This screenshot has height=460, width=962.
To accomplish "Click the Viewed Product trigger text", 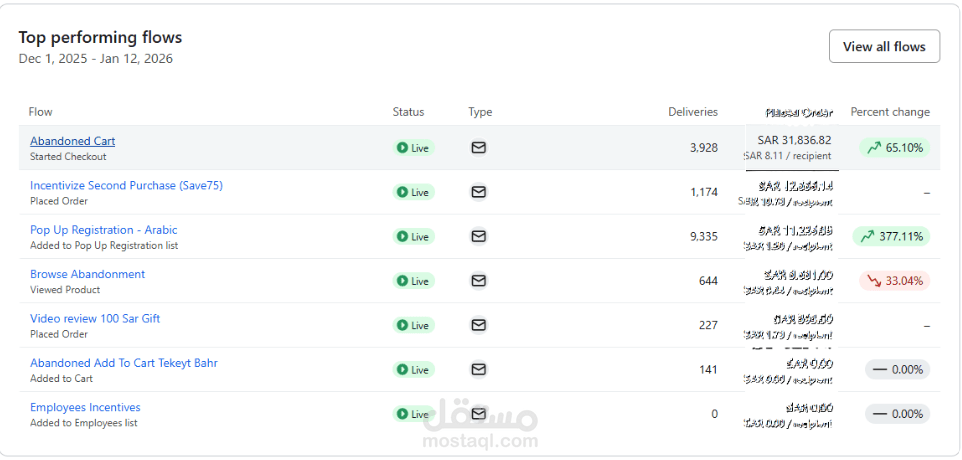I will 65,289.
